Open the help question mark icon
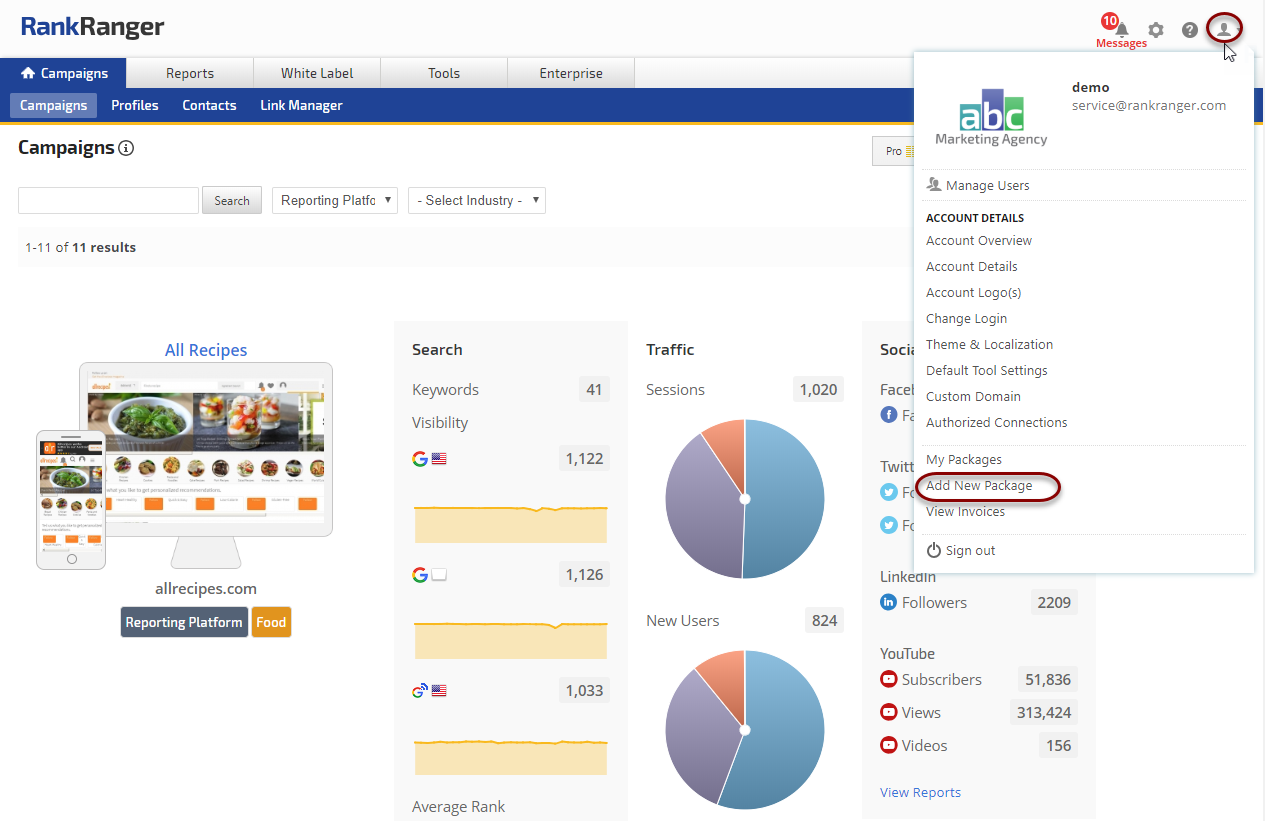 [x=1190, y=30]
